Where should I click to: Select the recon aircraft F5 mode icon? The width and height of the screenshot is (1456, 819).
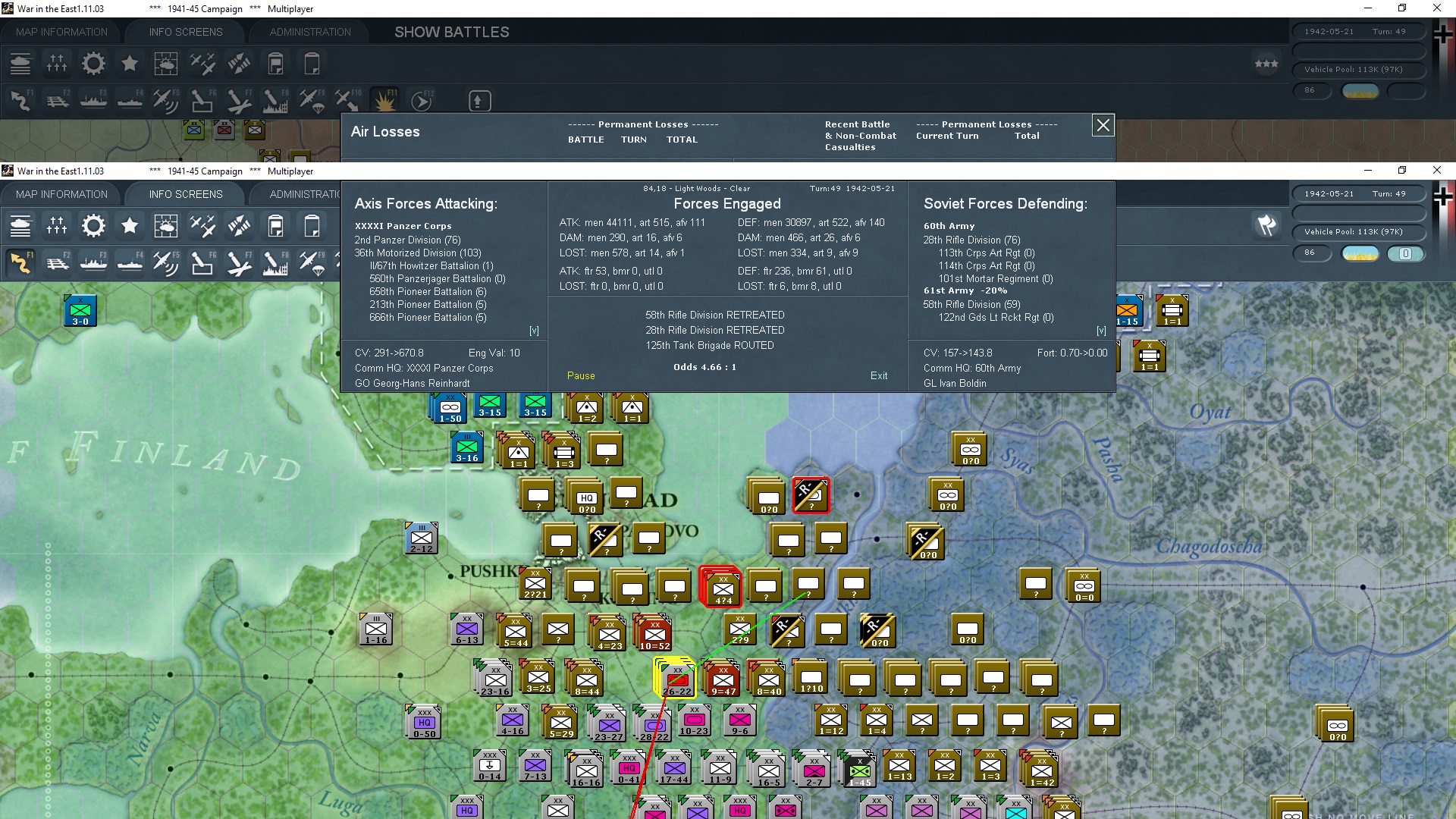(x=165, y=262)
